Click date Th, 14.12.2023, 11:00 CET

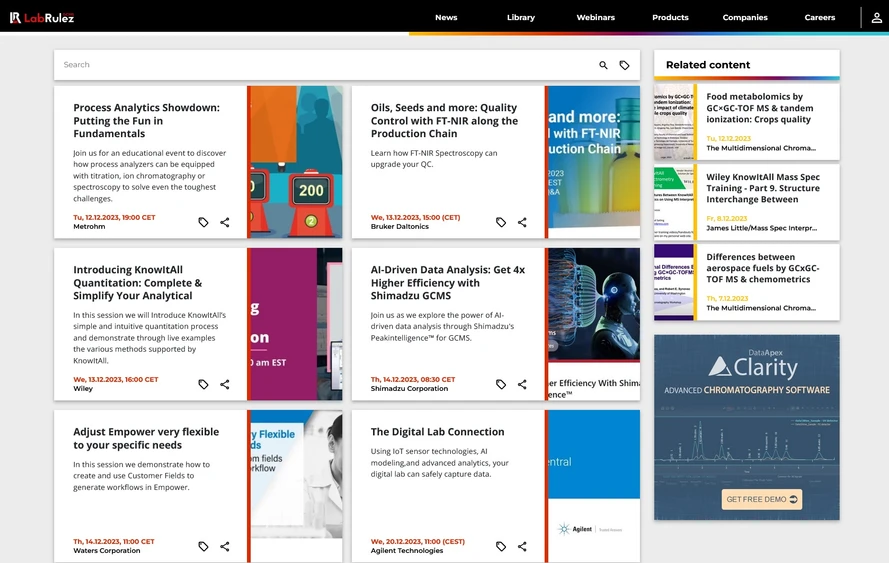113,541
